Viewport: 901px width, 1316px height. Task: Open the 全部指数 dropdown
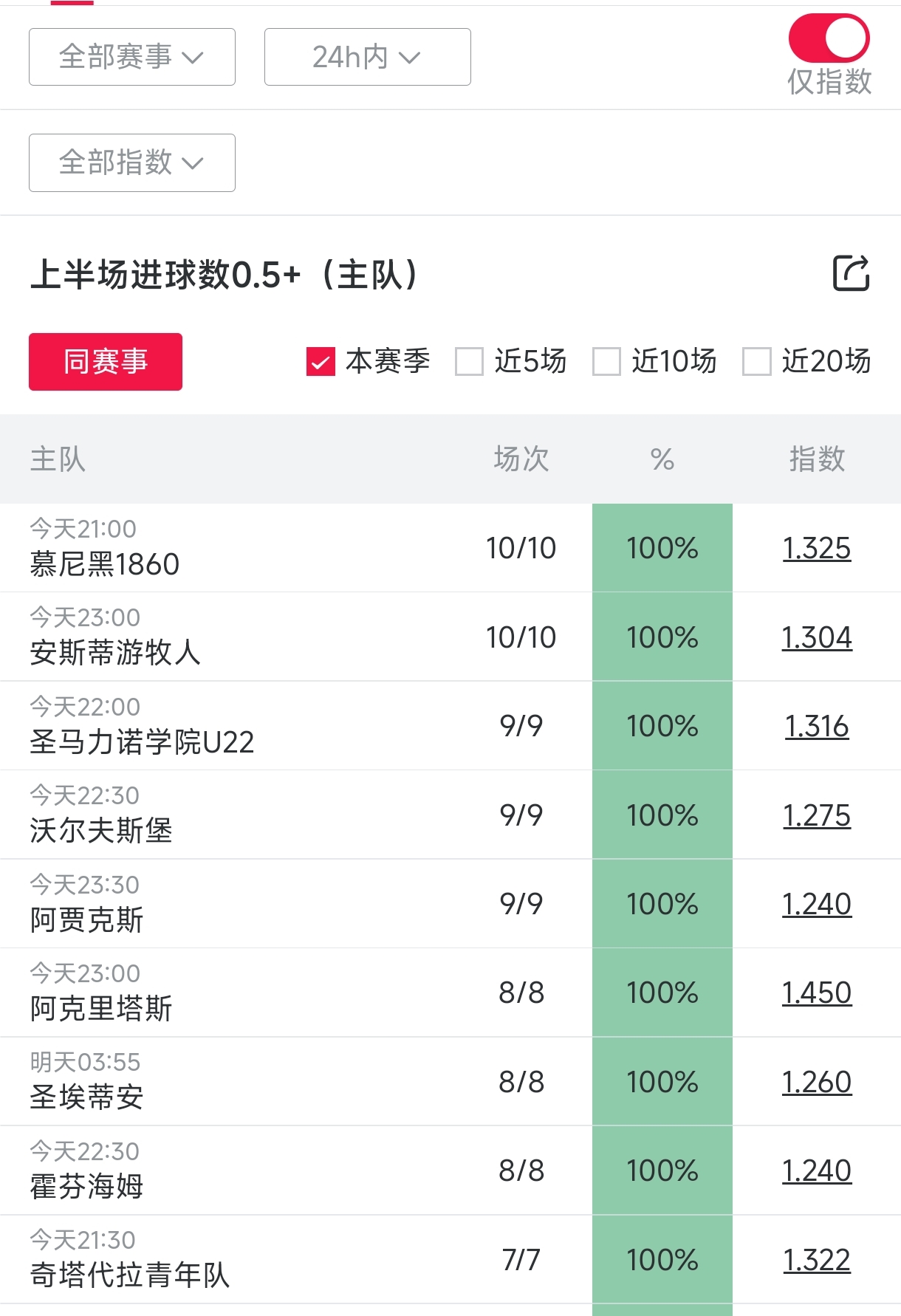tap(132, 162)
